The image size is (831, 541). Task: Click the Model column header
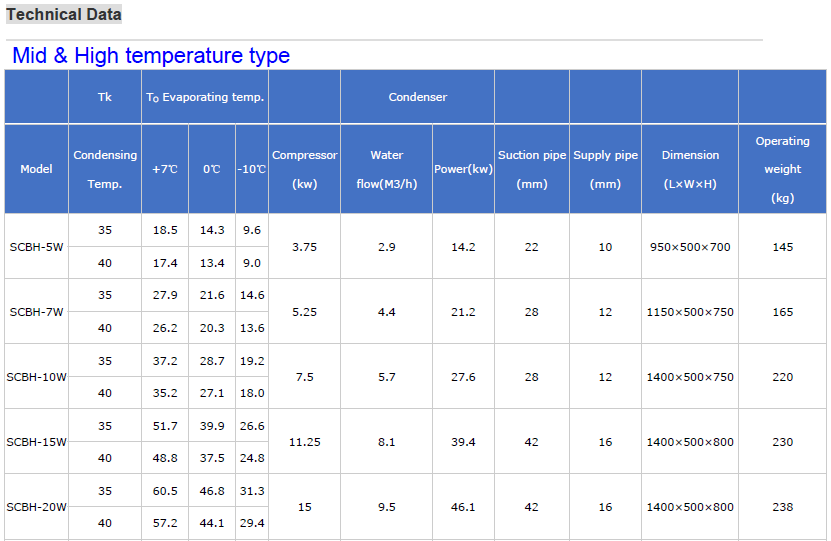click(37, 169)
